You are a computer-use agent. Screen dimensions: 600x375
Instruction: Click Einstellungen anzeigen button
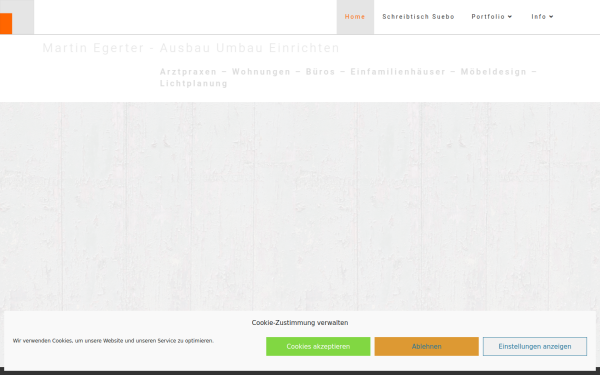click(535, 346)
